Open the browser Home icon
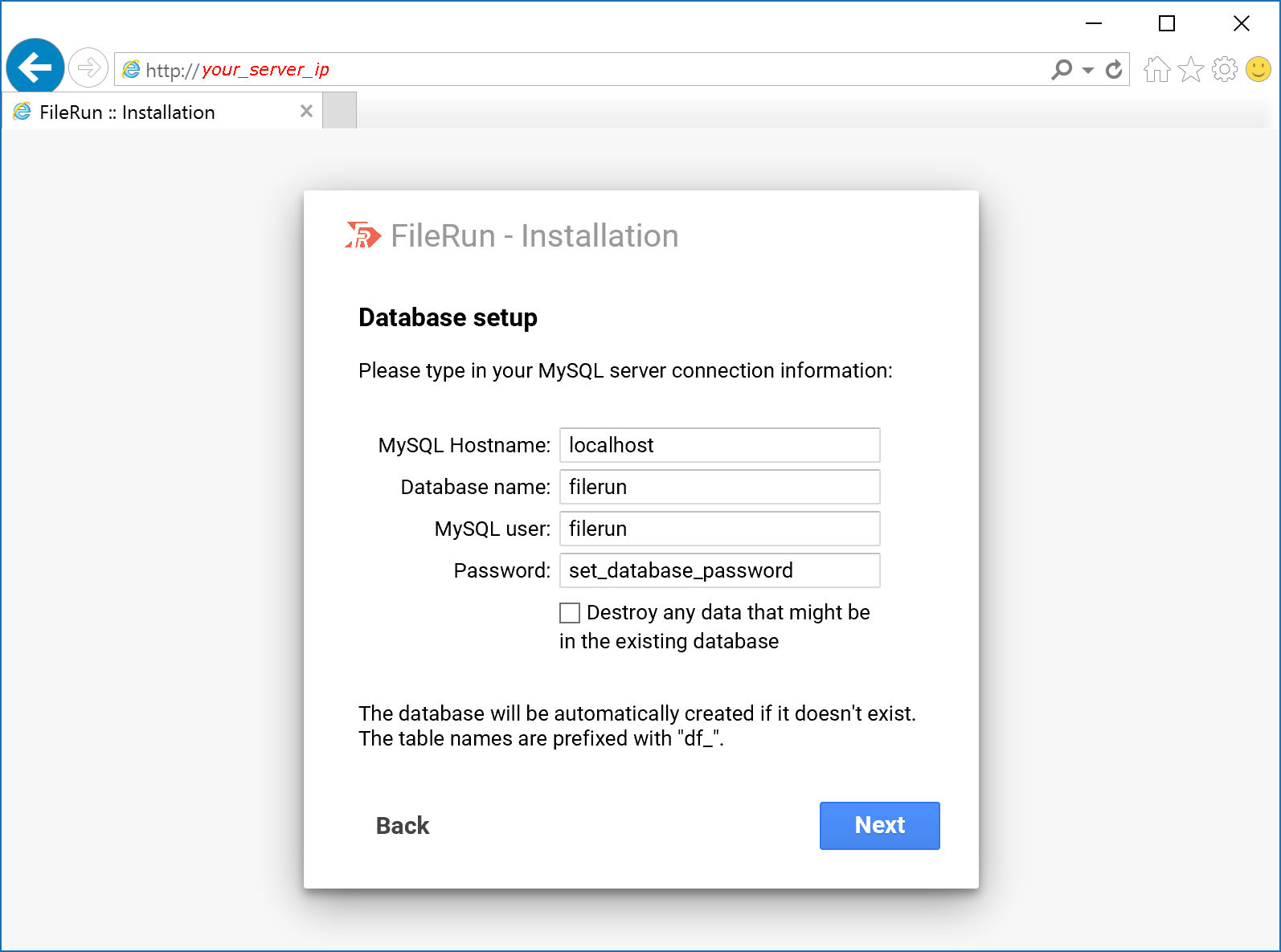 pyautogui.click(x=1156, y=70)
